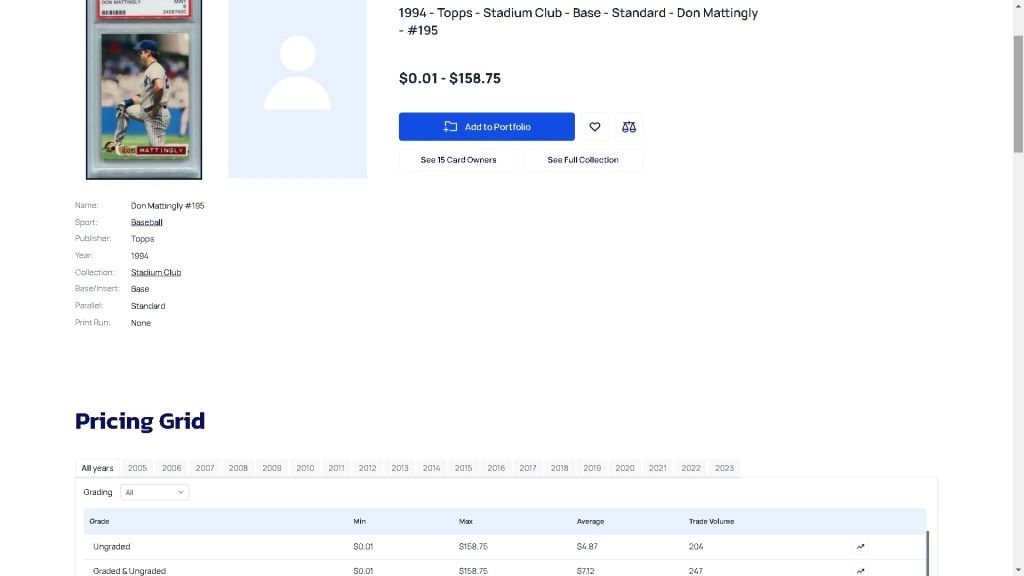Image resolution: width=1024 pixels, height=576 pixels.
Task: Open trend chart for Ungraded row
Action: (860, 547)
